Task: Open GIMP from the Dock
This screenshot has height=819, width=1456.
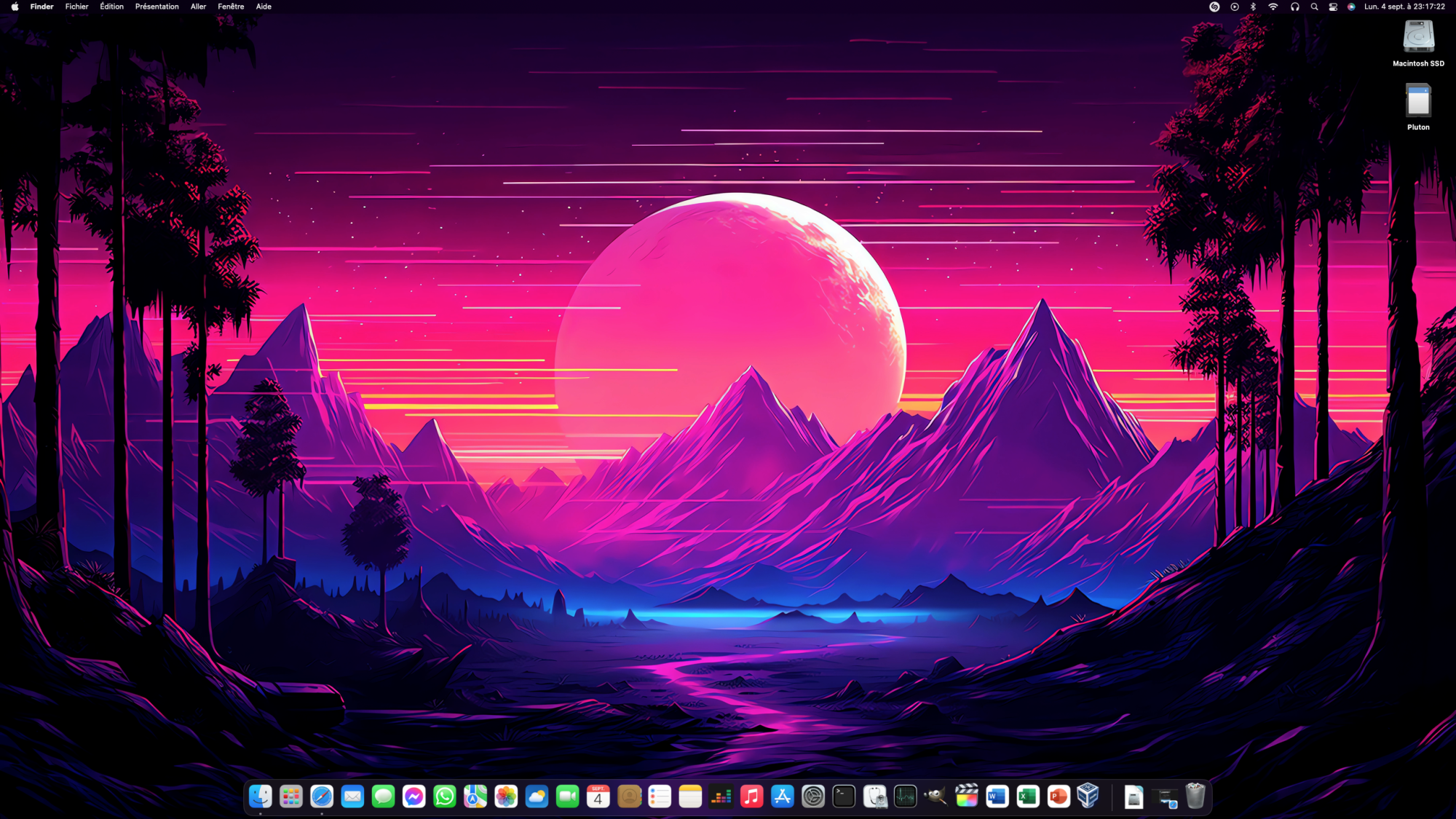Action: click(935, 796)
